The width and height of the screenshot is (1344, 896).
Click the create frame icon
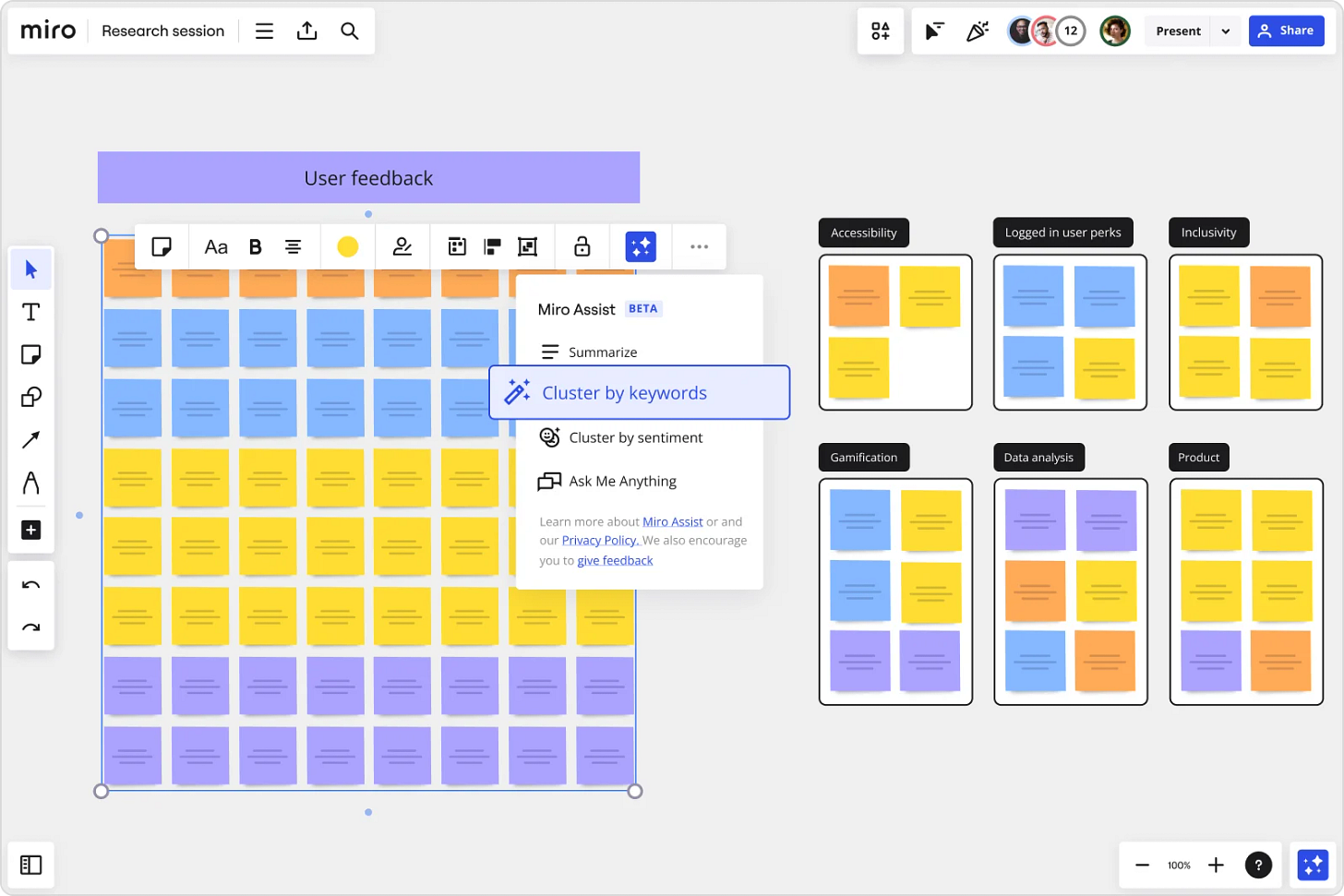[x=528, y=246]
